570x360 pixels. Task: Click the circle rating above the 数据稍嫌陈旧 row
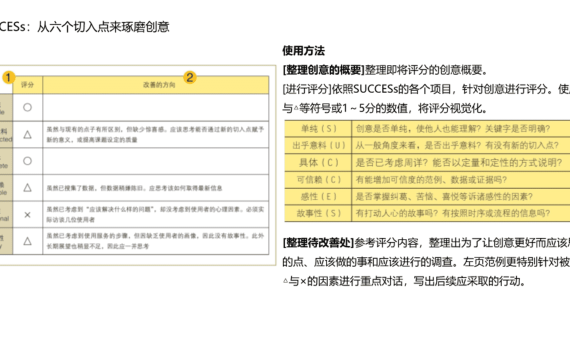coord(27,161)
